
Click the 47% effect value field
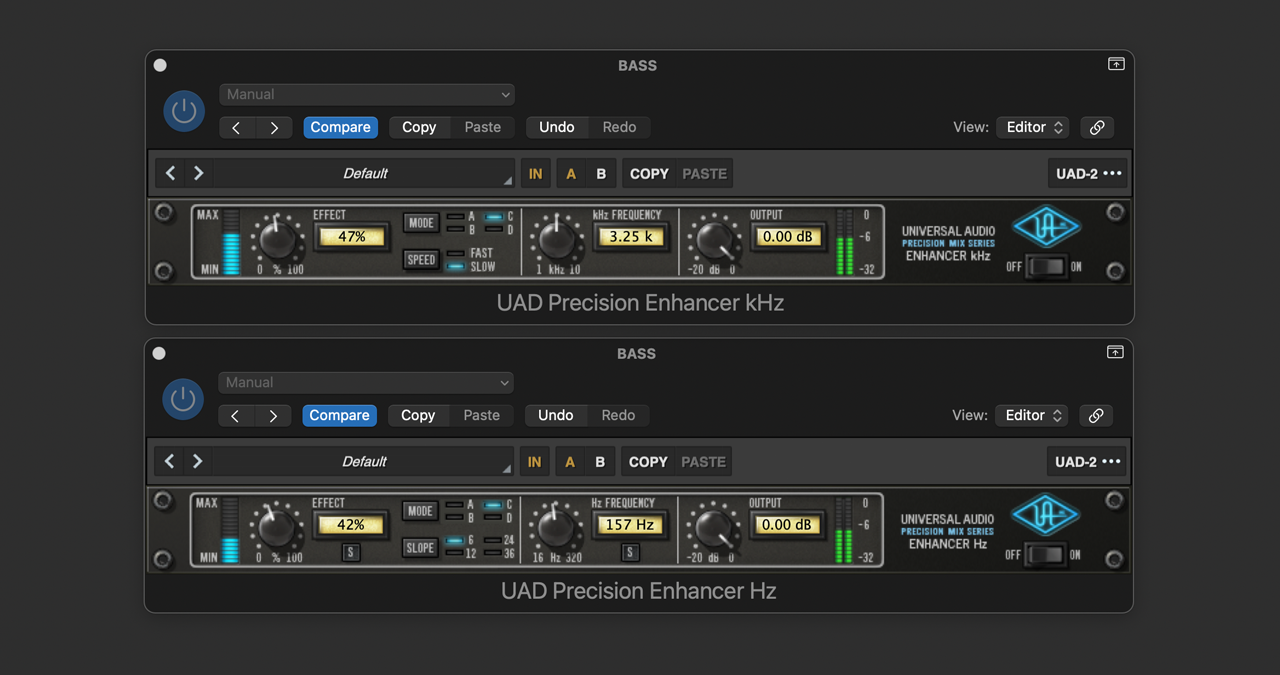351,237
